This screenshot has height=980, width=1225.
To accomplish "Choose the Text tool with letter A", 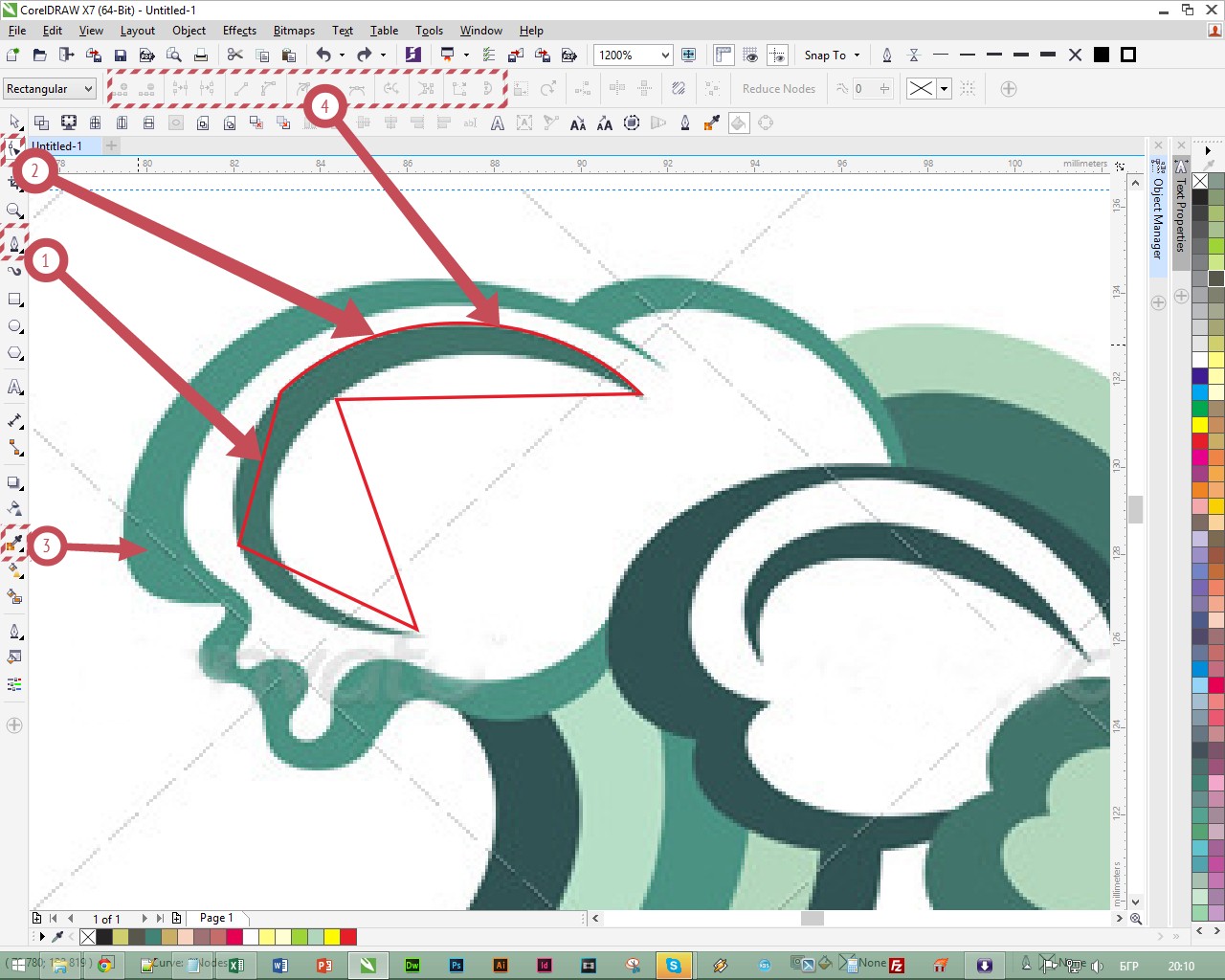I will pos(14,387).
